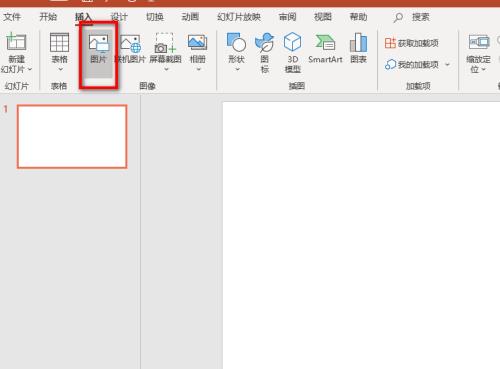Screen dimensions: 500x369
Task: Switch to the Design (设计) tab
Action: [119, 17]
